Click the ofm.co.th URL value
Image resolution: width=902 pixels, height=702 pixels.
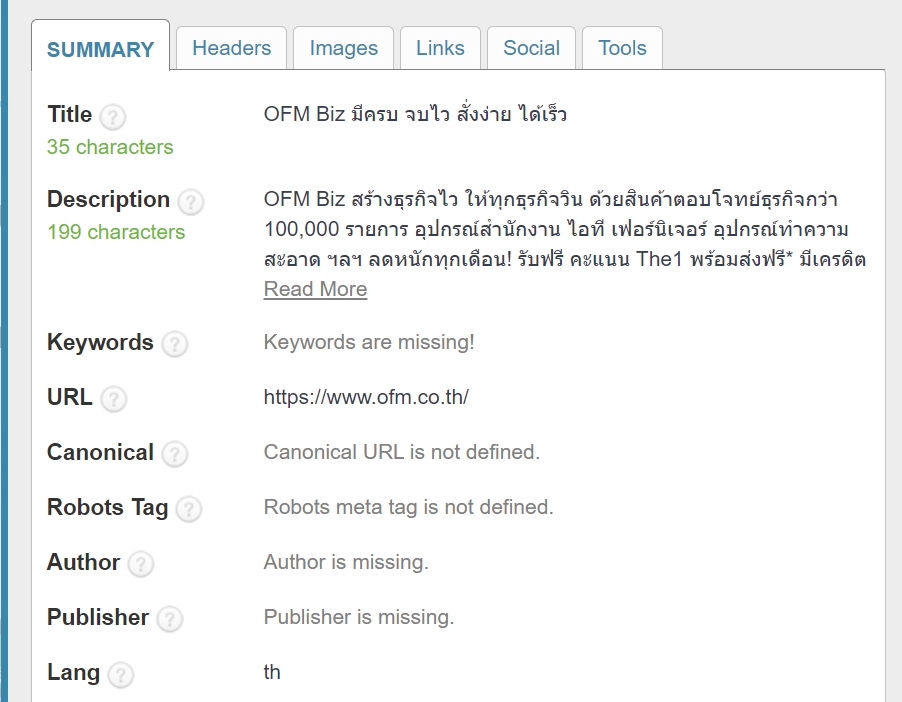click(366, 397)
